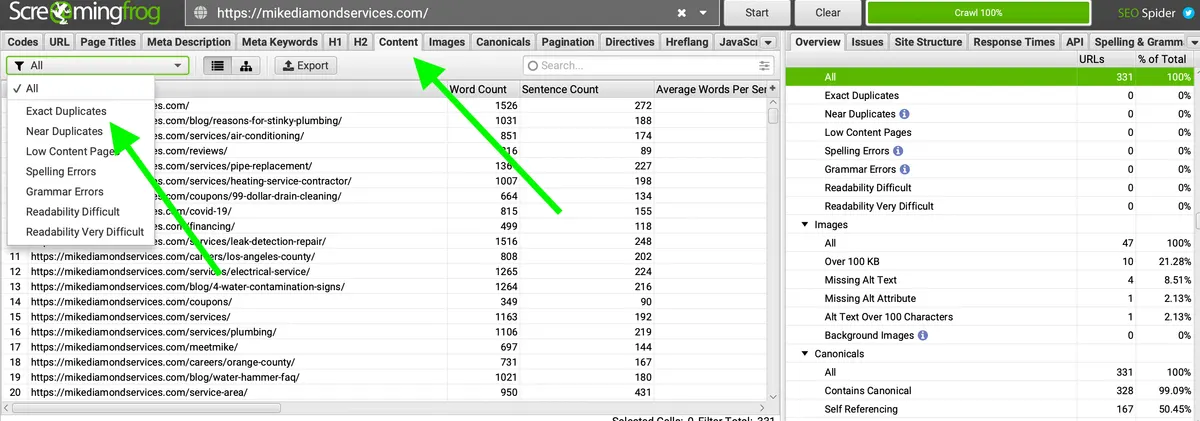This screenshot has height=421, width=1200.
Task: Open the Hreflang tab
Action: [x=687, y=42]
